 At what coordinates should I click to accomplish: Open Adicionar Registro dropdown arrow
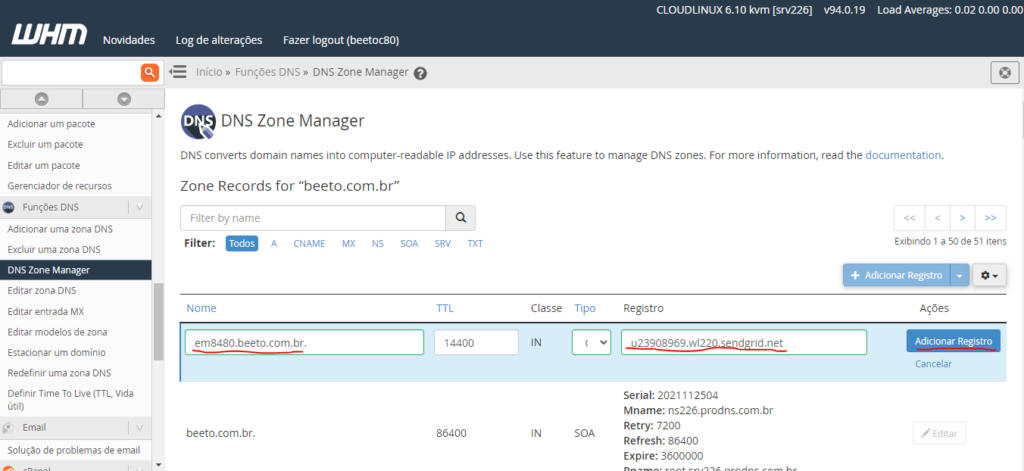coord(959,276)
